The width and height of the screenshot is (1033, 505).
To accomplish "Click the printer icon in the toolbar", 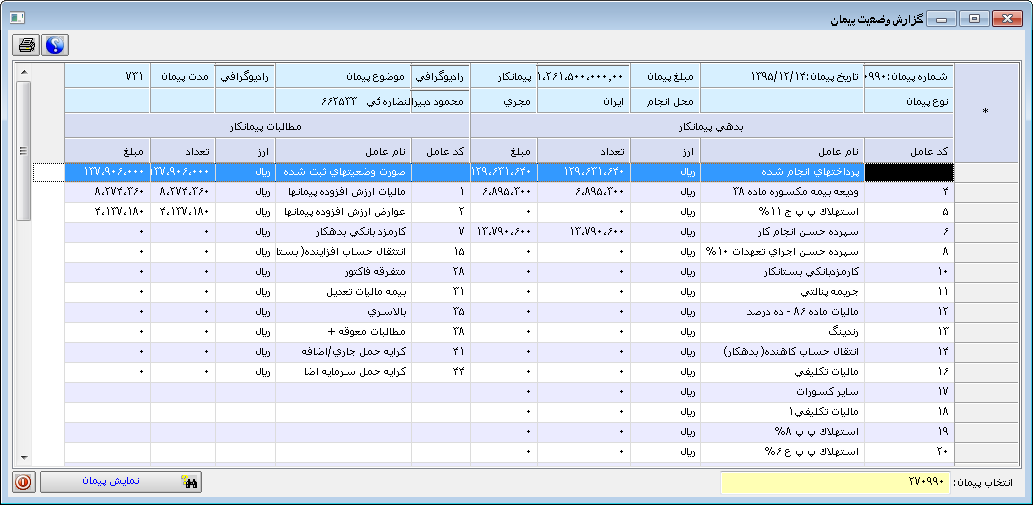I will point(26,45).
